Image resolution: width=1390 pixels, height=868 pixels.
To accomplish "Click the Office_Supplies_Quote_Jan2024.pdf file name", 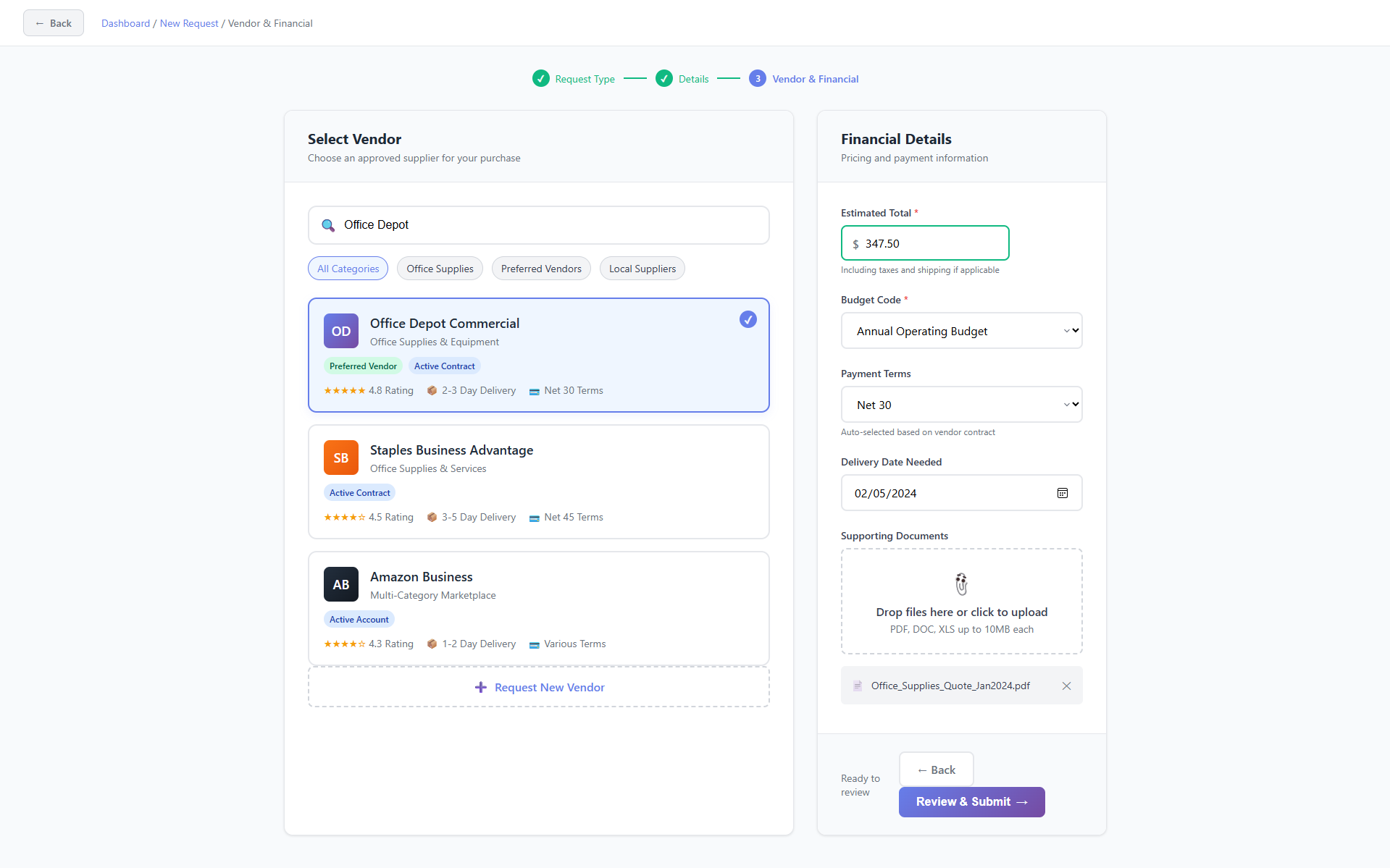I will pyautogui.click(x=950, y=686).
